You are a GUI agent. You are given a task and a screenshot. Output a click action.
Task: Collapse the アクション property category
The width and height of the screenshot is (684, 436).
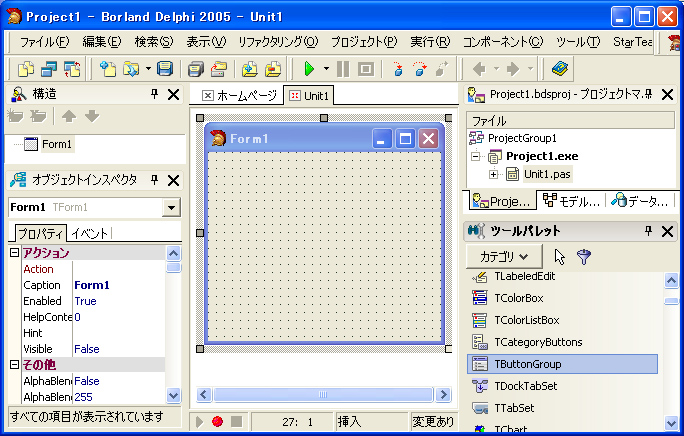point(14,253)
